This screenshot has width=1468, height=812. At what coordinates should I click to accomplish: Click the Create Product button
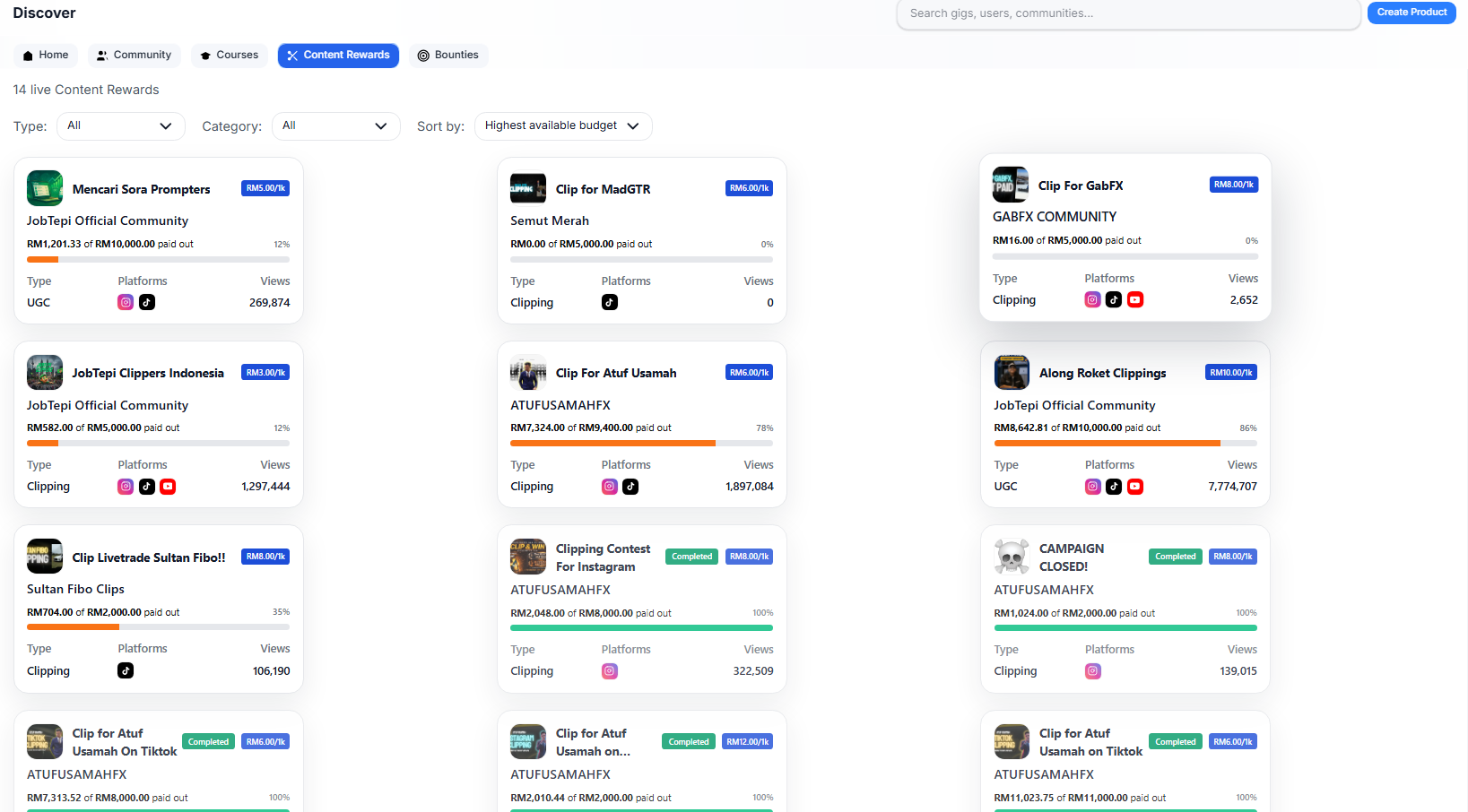tap(1412, 13)
